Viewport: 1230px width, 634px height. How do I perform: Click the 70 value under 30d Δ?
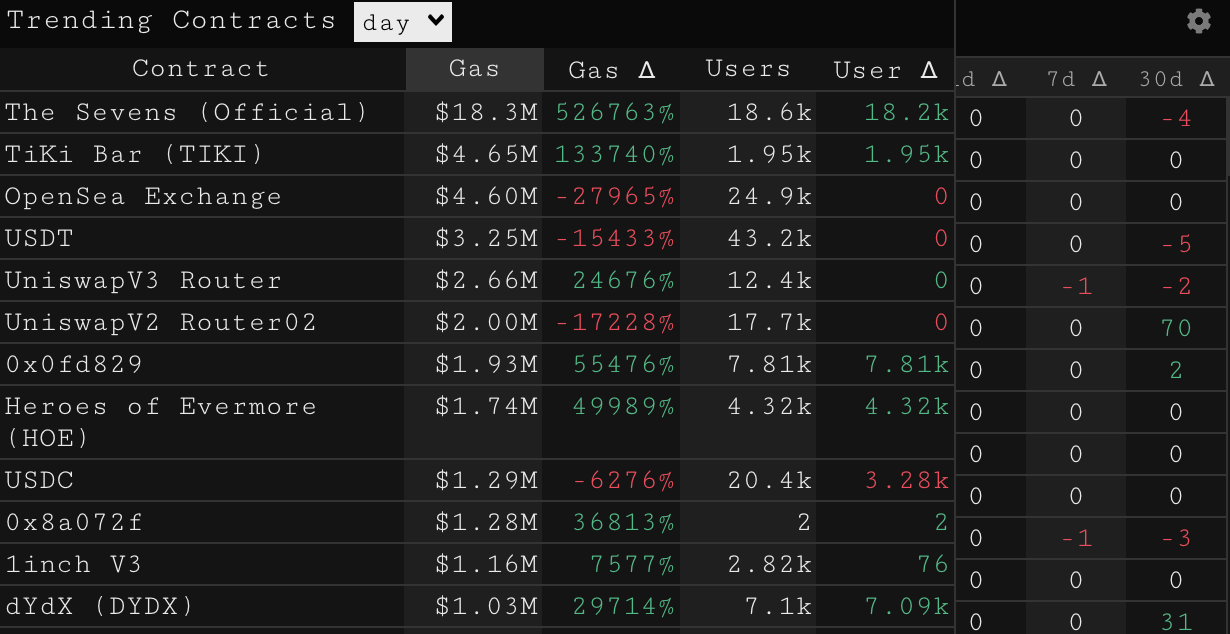[x=1177, y=328]
